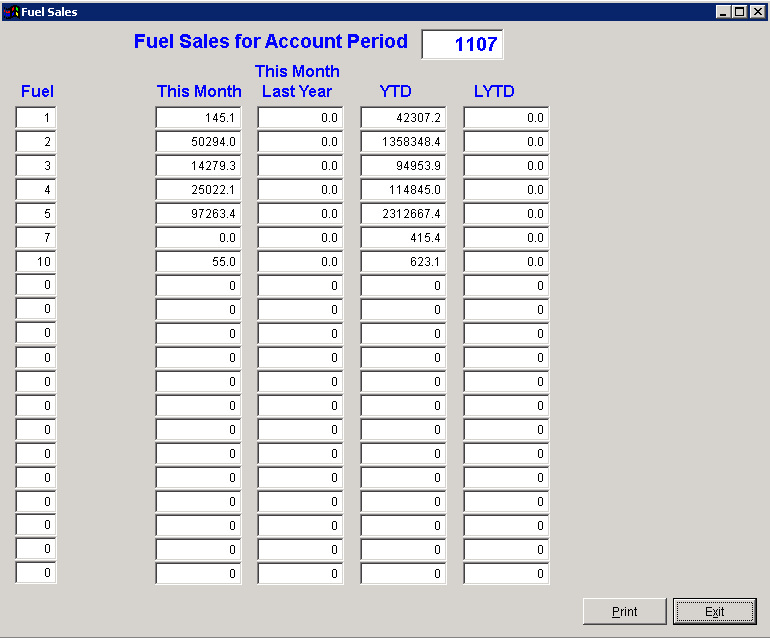Click This Month value 145.1

[198, 118]
